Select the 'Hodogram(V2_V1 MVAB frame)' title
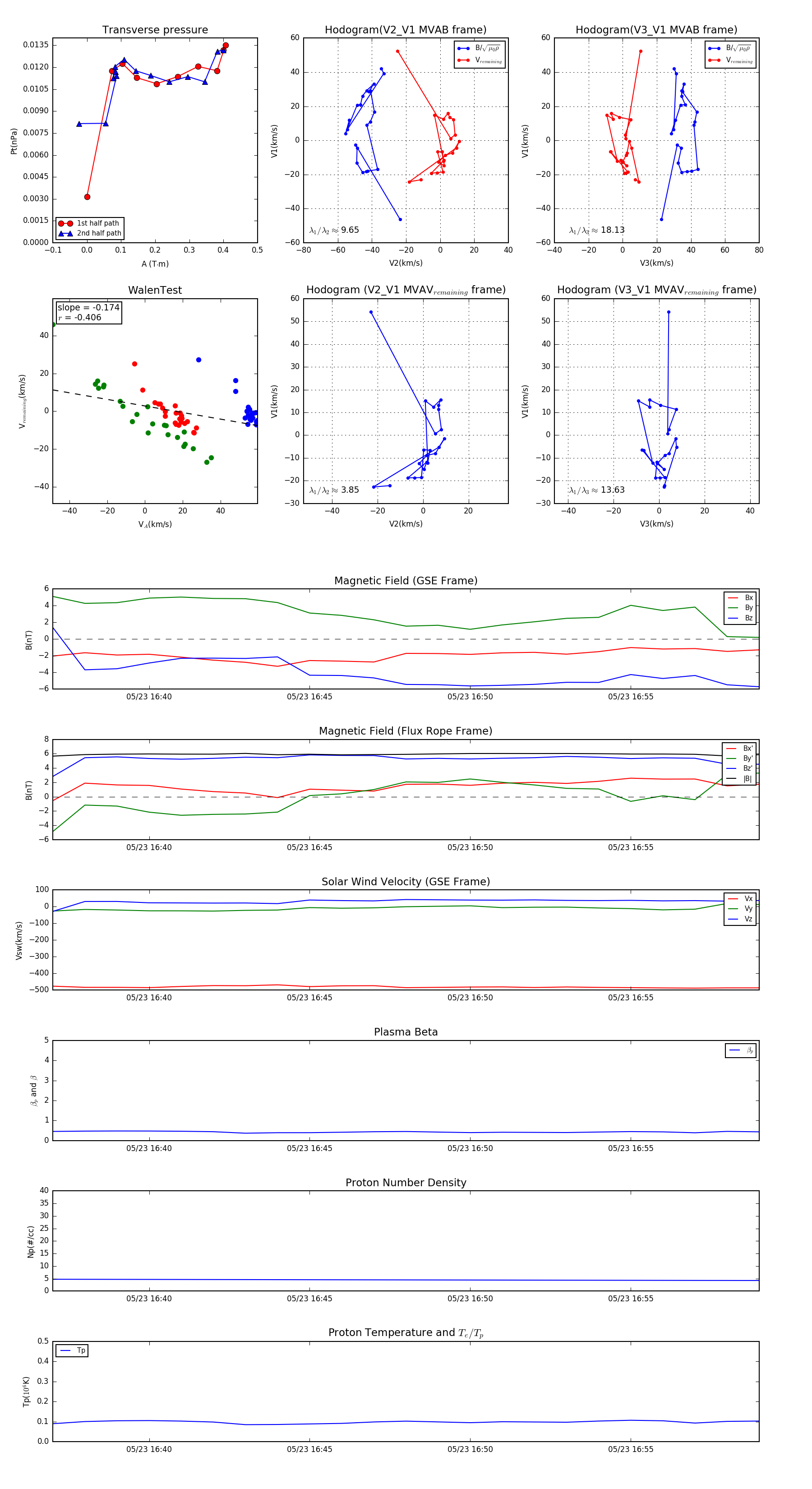Screen dimensions: 812x1489 (x=406, y=30)
